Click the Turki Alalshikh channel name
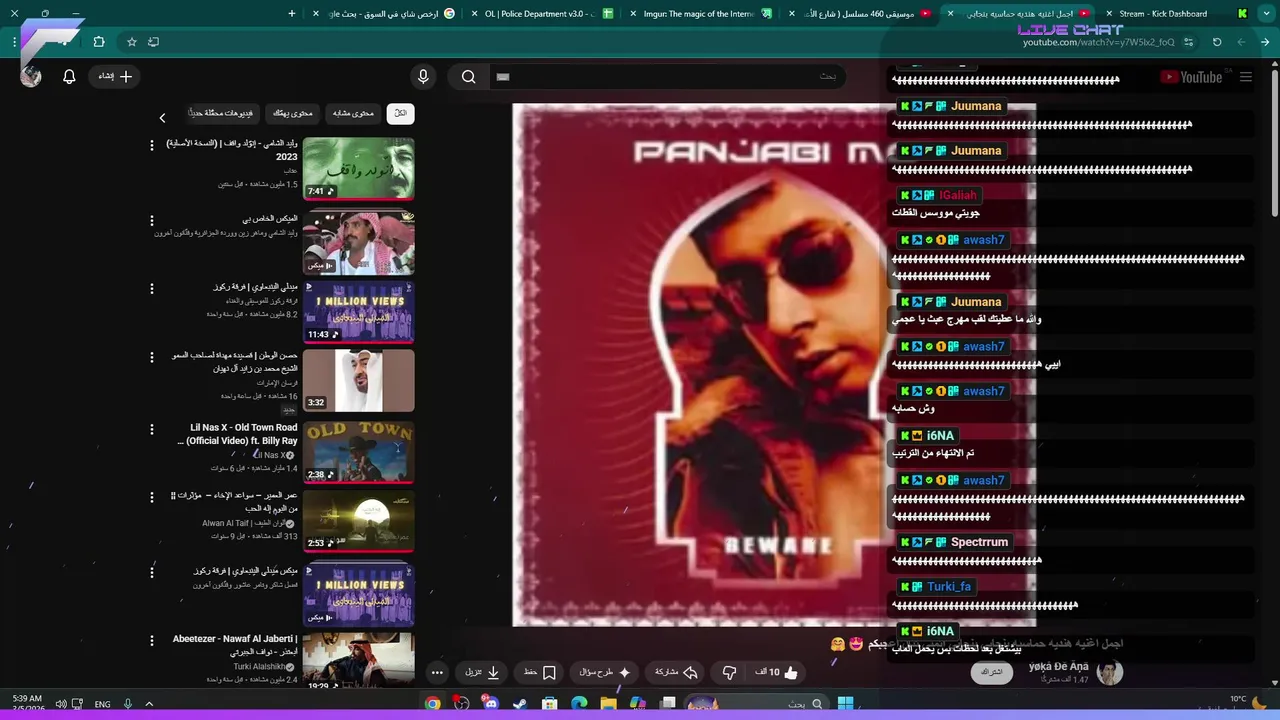This screenshot has height=720, width=1280. [x=261, y=667]
